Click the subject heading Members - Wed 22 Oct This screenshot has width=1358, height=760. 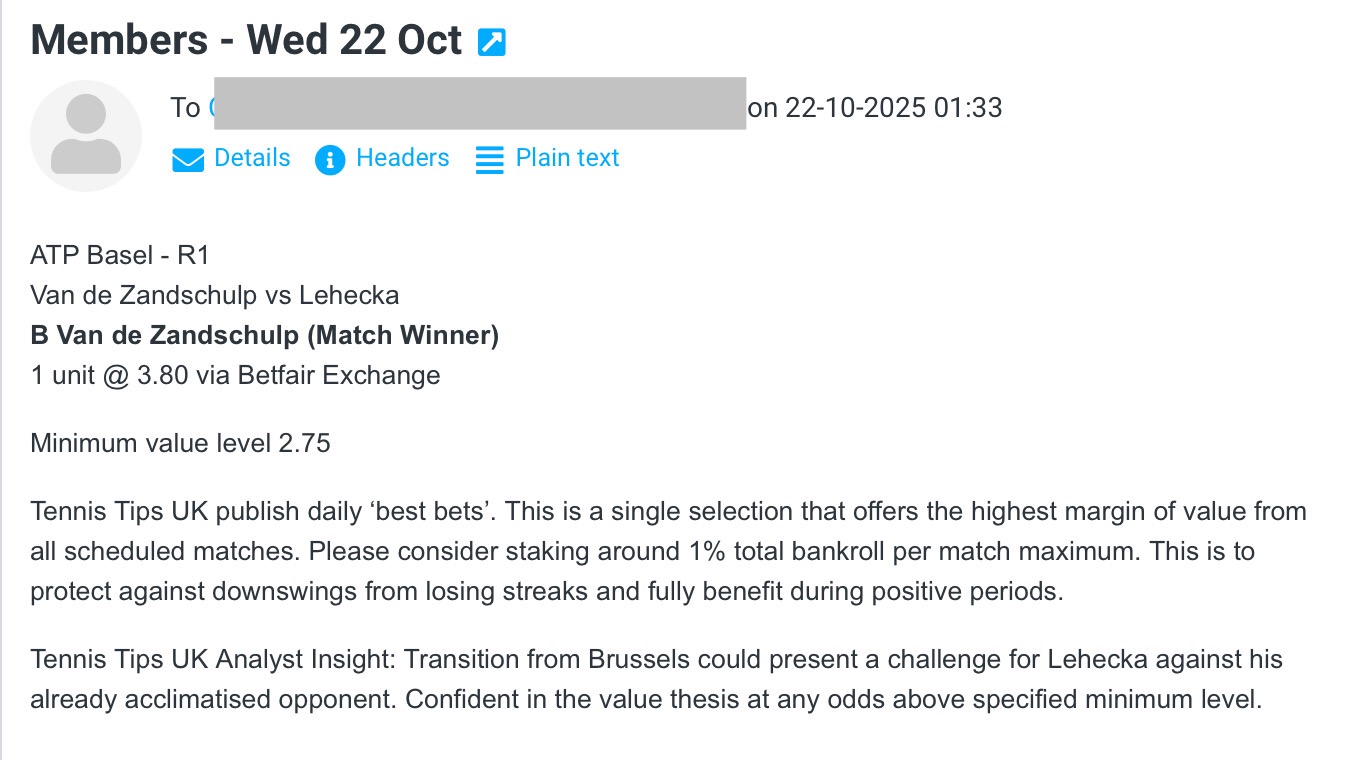(x=246, y=40)
